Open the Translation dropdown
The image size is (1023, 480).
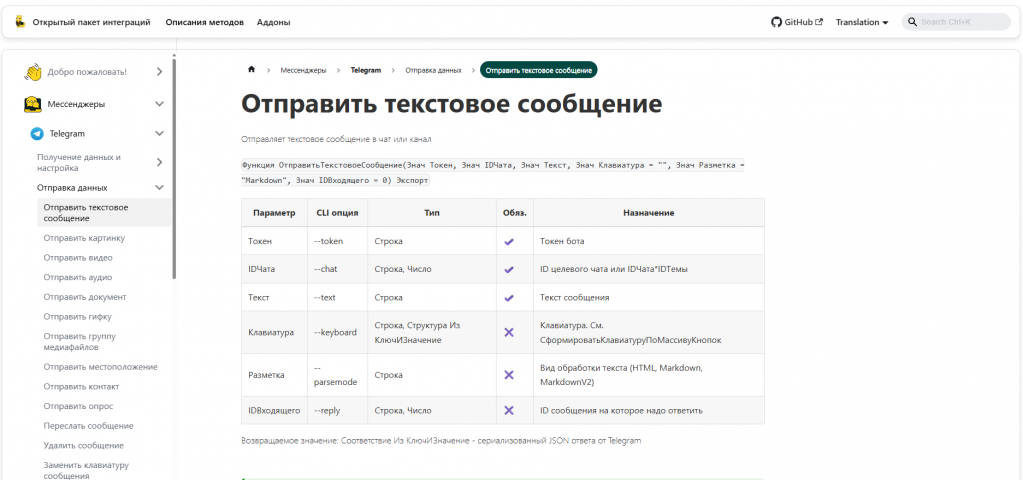[x=862, y=22]
